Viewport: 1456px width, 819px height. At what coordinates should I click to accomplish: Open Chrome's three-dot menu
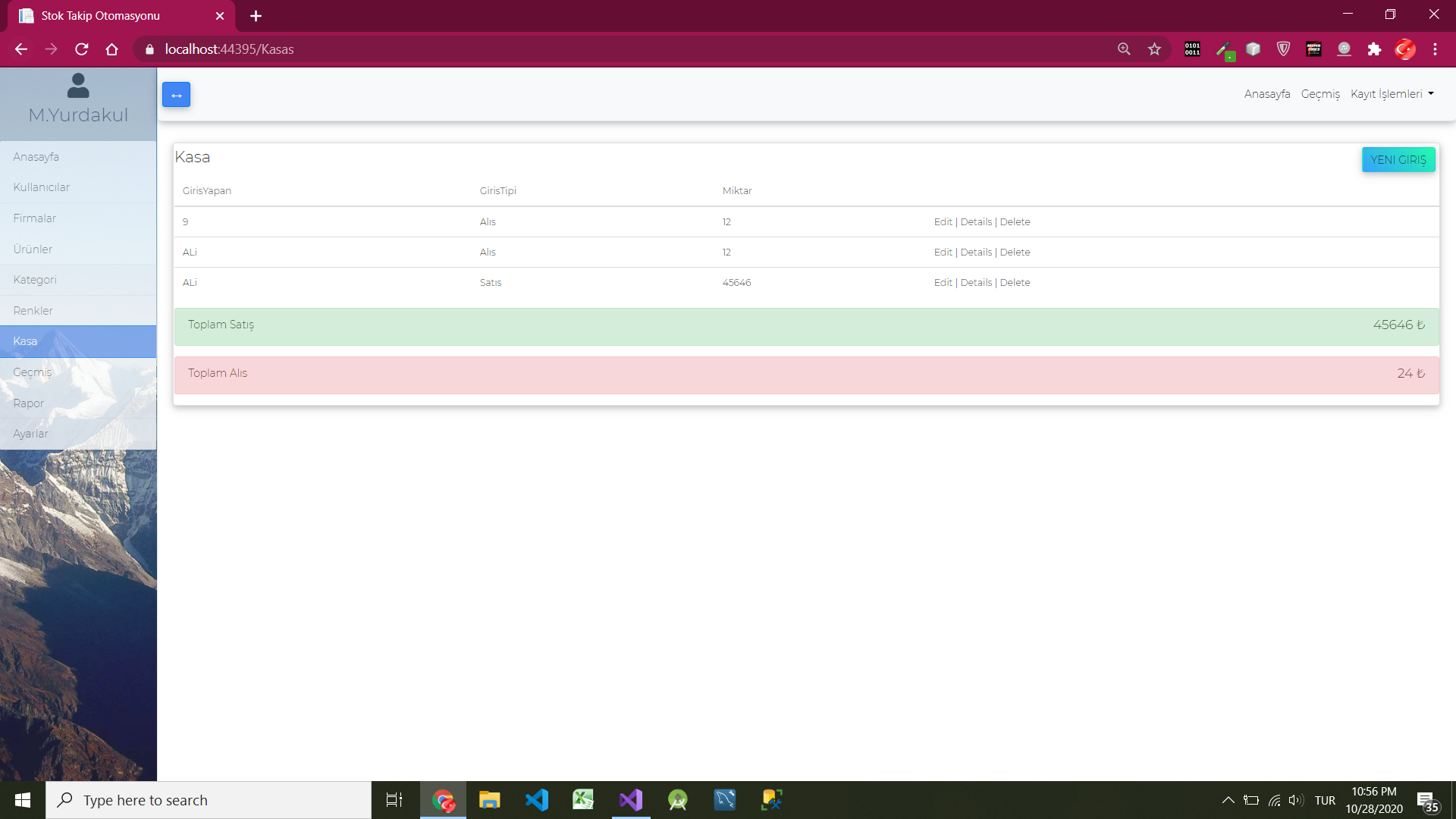click(x=1435, y=49)
